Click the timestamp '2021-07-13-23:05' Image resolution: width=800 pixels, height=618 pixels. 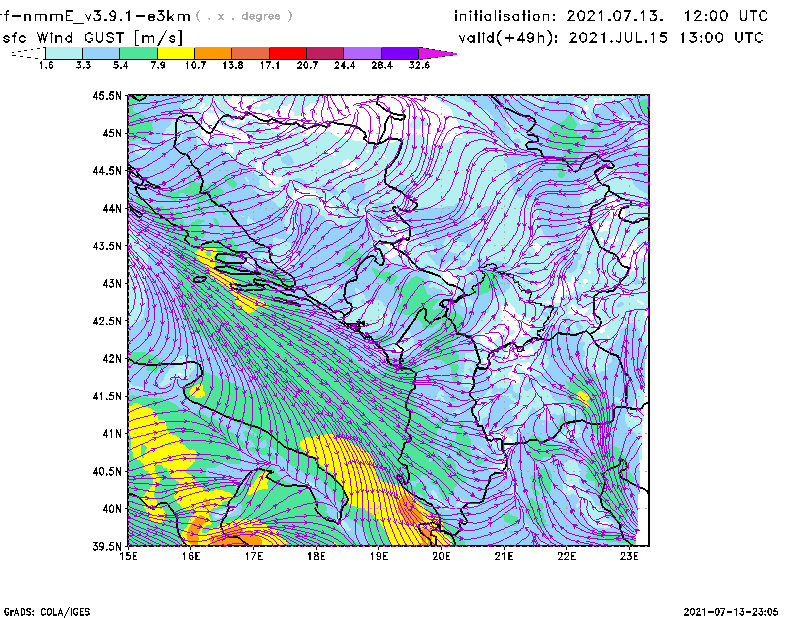[731, 612]
